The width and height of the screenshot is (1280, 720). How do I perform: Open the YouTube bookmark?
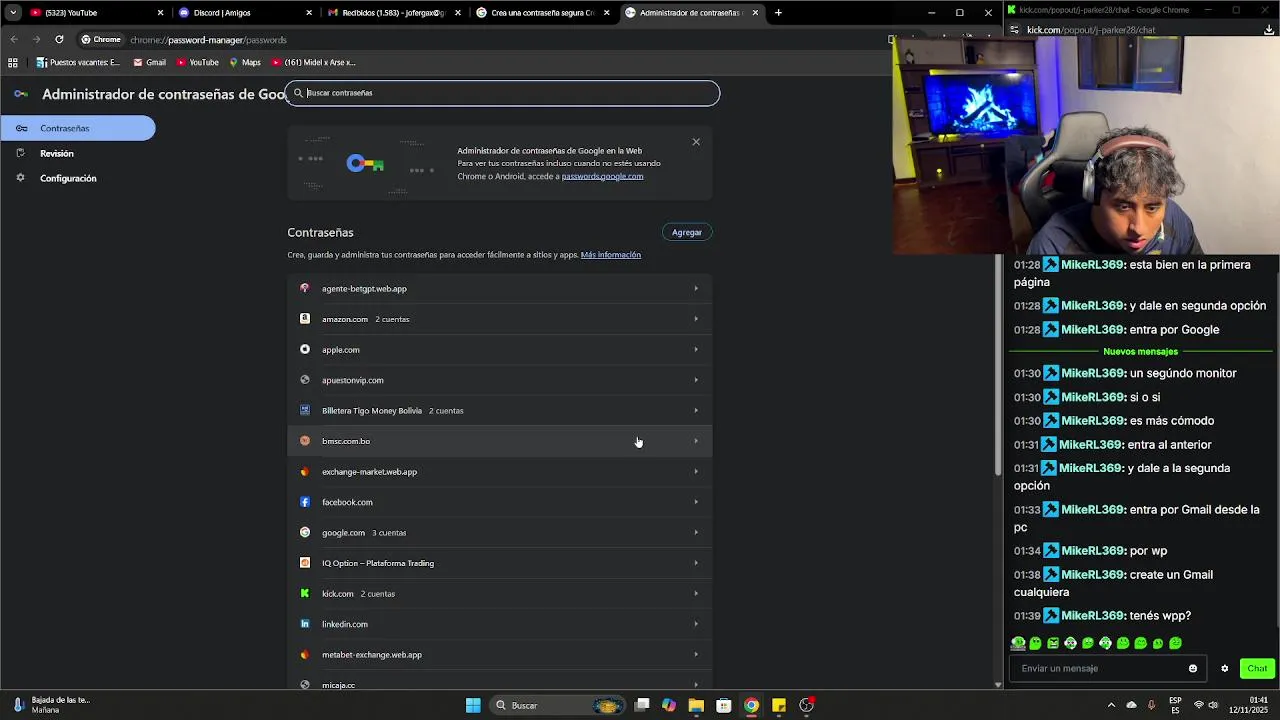197,62
